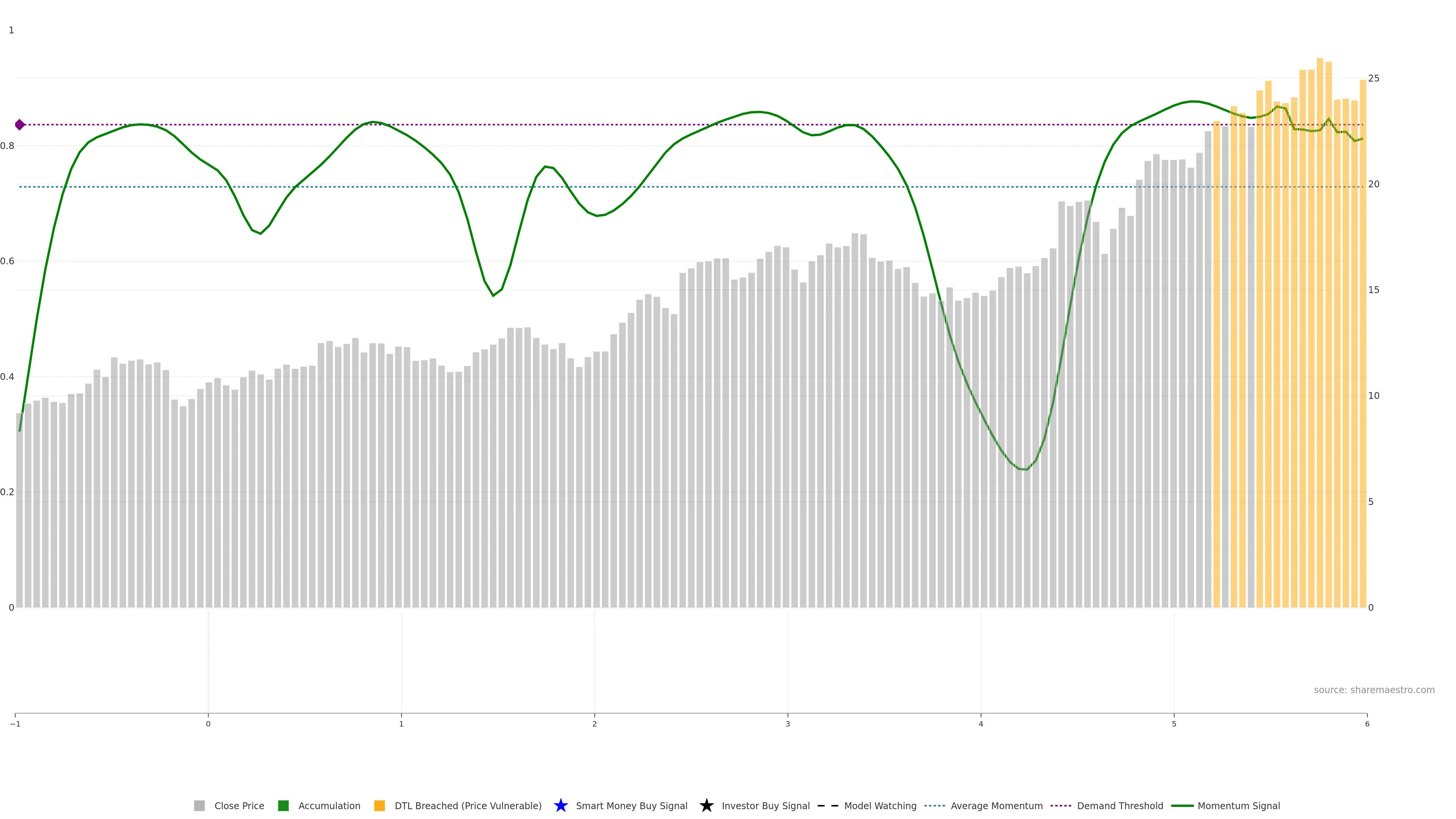The height and width of the screenshot is (819, 1456).
Task: Click the green Accumulation color swatch
Action: 283,805
